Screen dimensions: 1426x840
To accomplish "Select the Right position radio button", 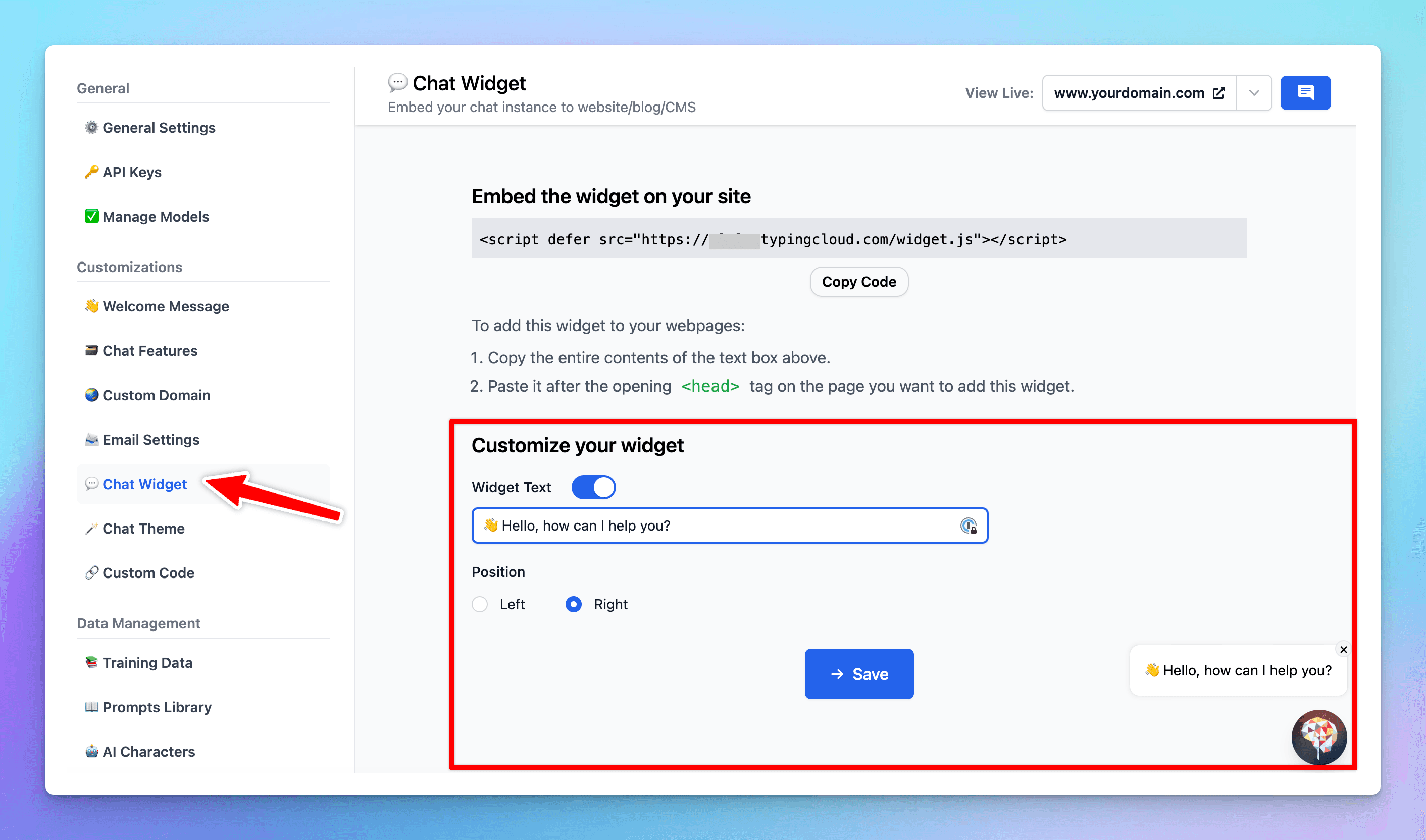I will [574, 605].
